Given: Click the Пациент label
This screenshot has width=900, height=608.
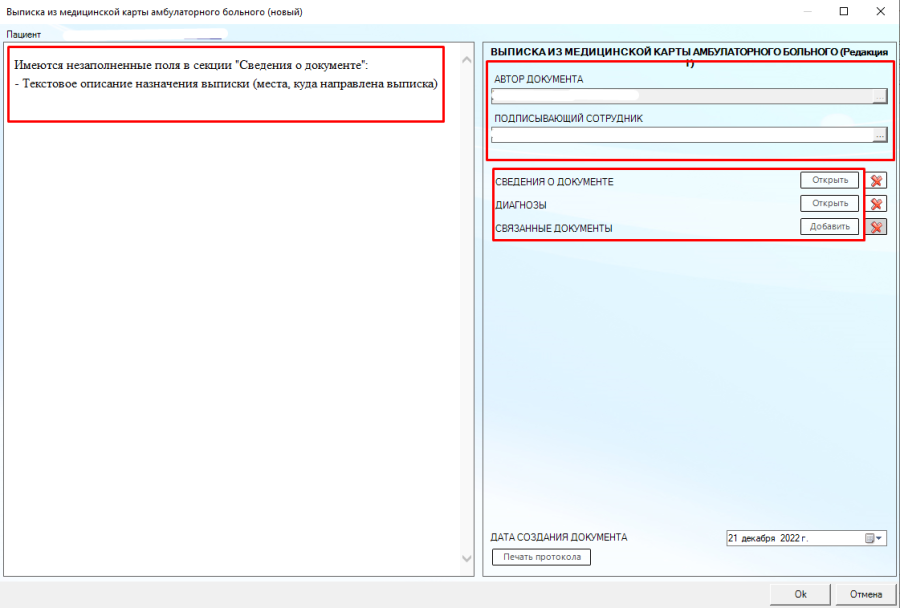Looking at the screenshot, I should tap(24, 34).
